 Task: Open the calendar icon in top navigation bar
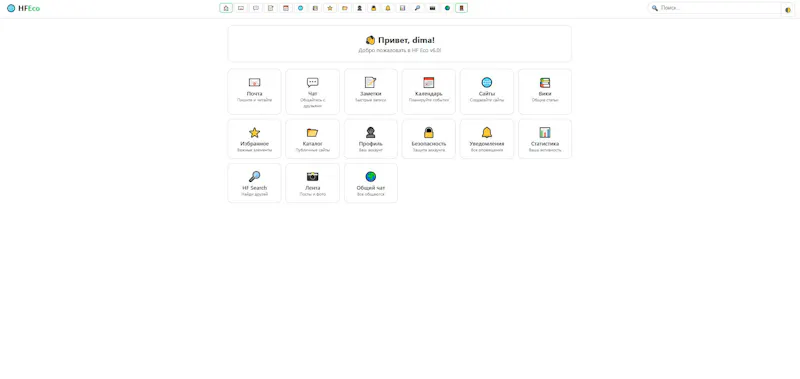point(286,8)
